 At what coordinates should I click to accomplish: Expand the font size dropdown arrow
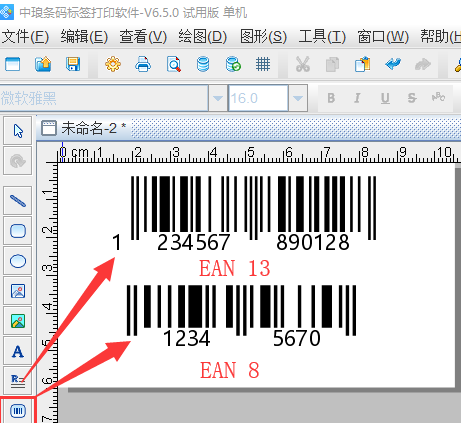(298, 98)
